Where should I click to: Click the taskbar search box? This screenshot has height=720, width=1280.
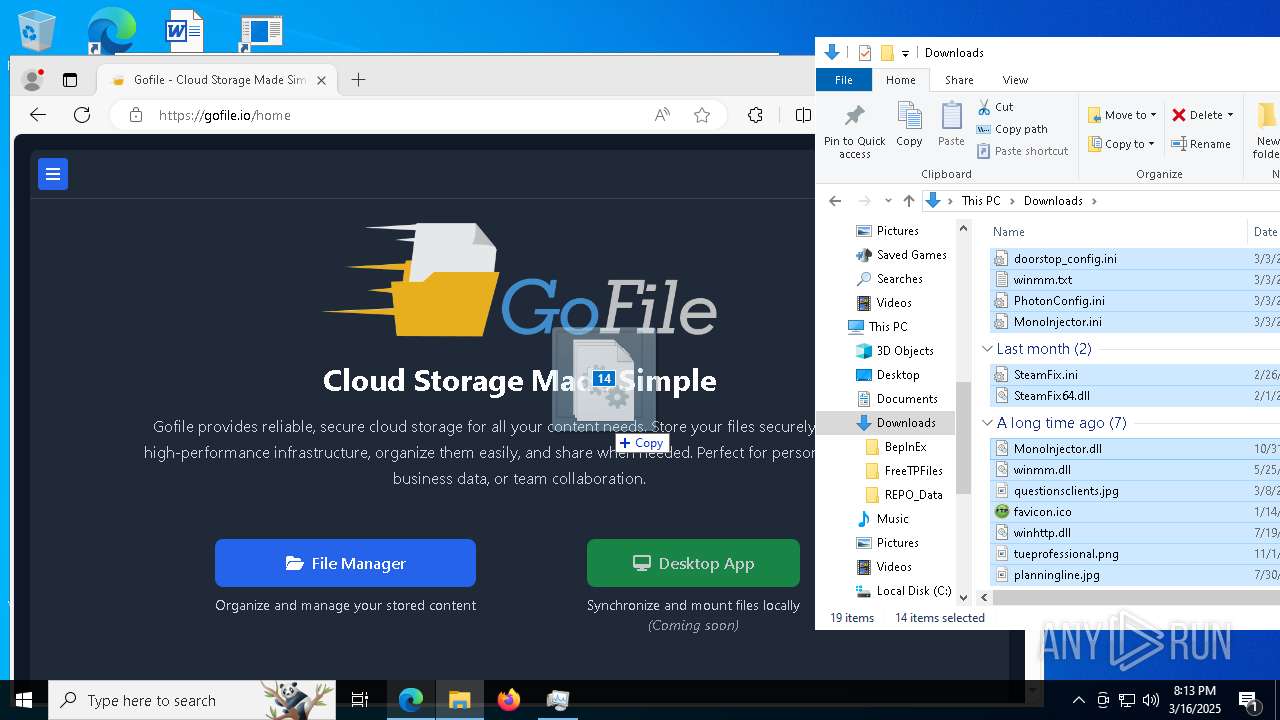190,700
